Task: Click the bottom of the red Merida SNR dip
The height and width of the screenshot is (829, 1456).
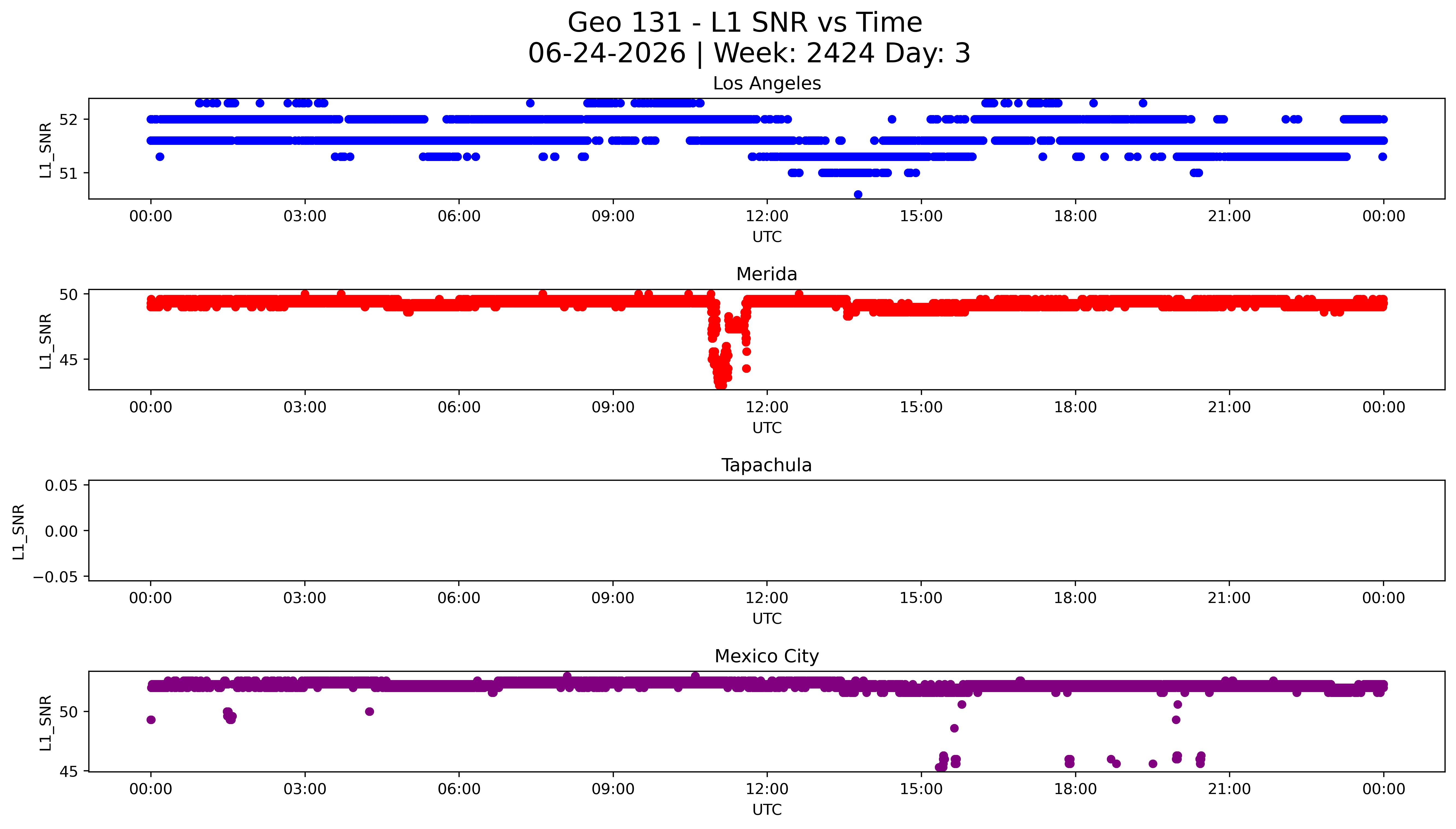Action: point(721,385)
